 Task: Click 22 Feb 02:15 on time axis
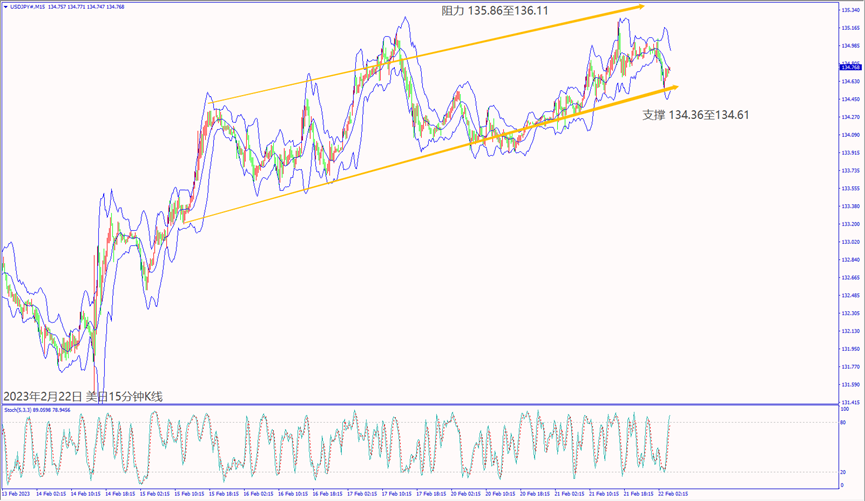674,494
